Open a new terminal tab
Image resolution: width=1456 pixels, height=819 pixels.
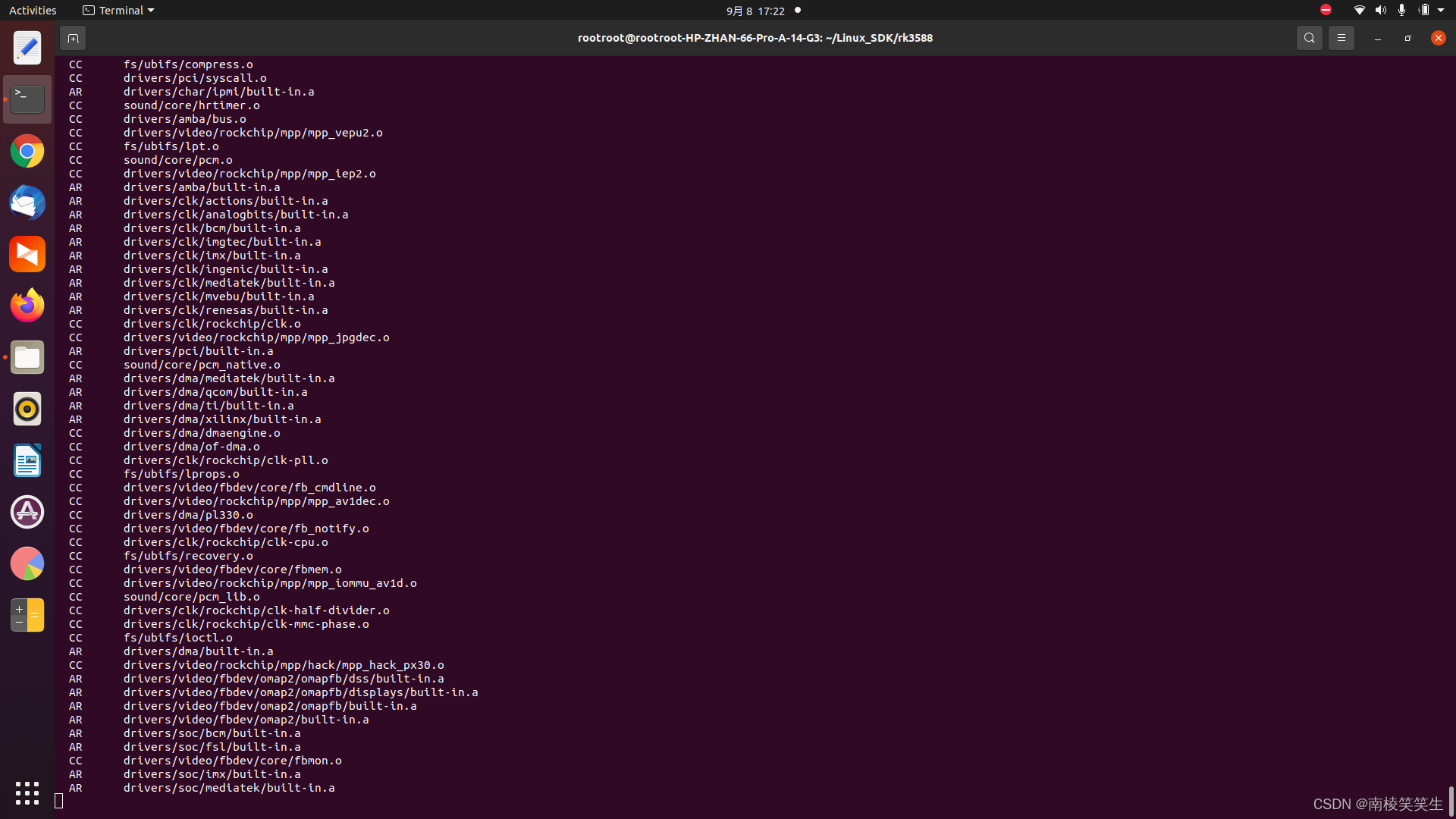[x=73, y=38]
